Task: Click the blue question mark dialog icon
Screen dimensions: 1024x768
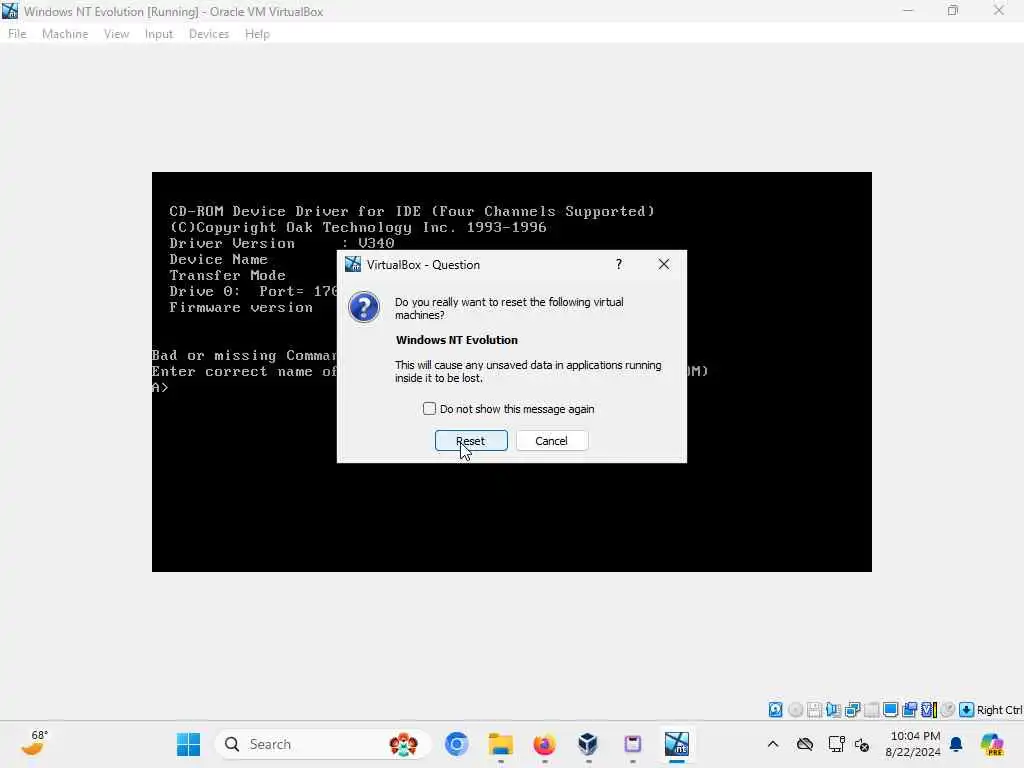Action: (x=364, y=308)
